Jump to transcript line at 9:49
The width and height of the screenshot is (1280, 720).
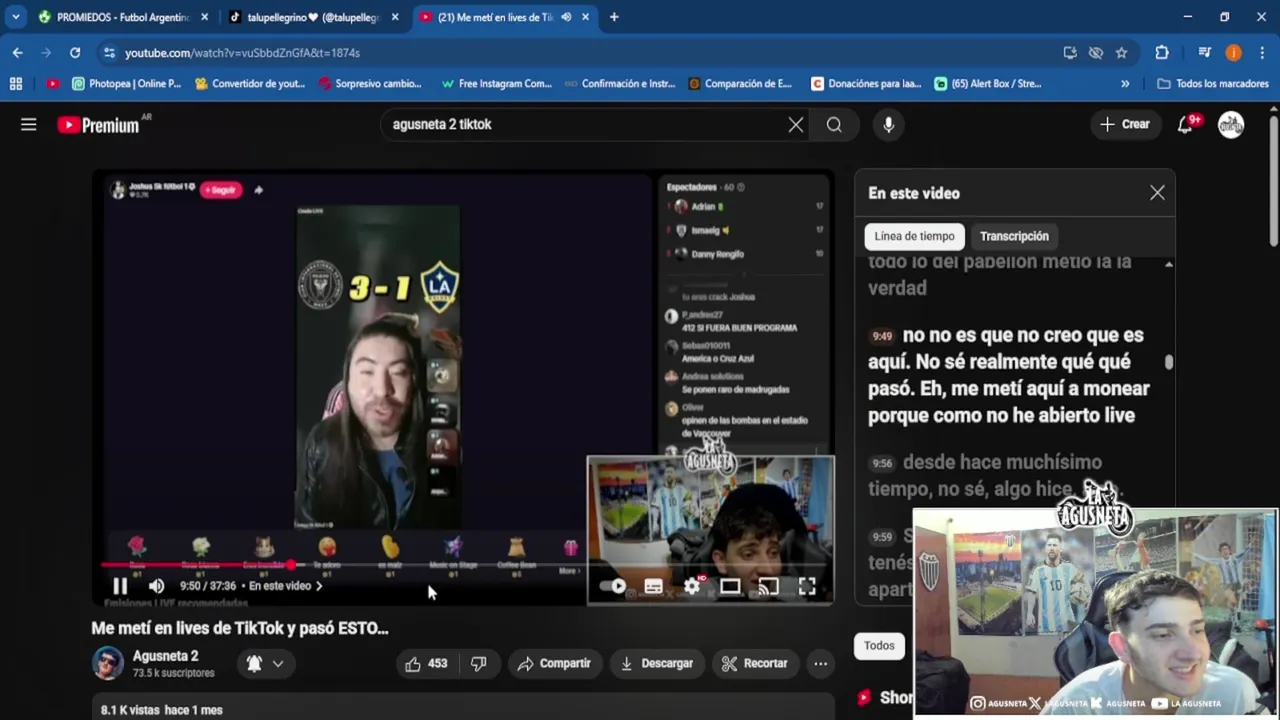(1010, 375)
